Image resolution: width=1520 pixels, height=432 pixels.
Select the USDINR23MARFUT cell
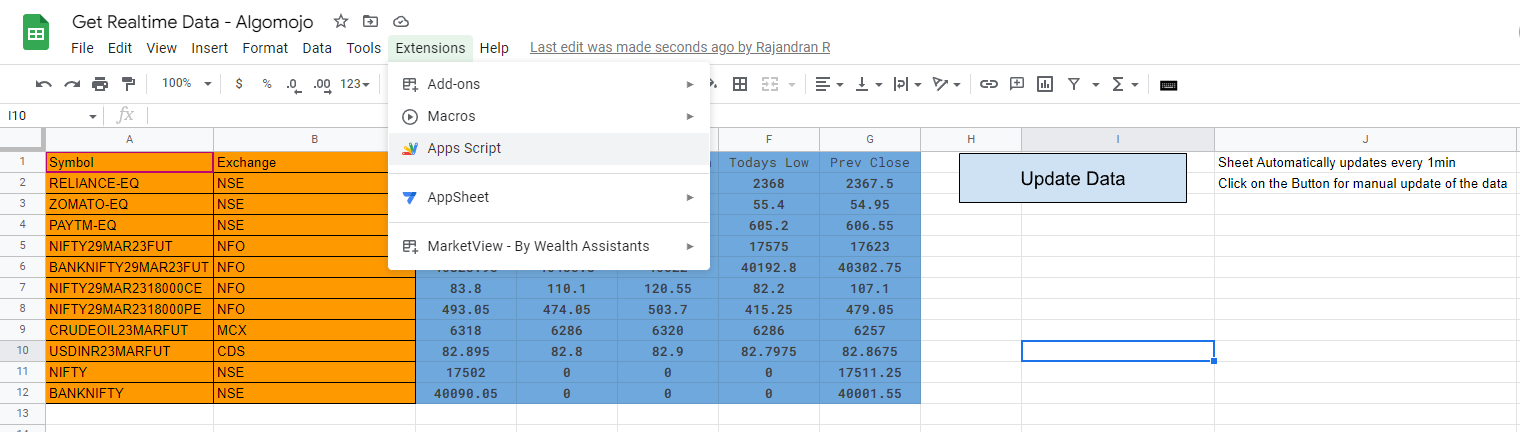point(130,351)
